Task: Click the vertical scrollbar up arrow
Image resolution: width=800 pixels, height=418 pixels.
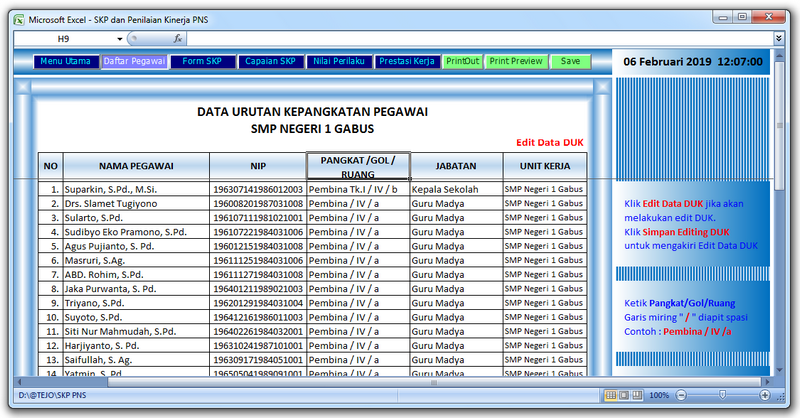Action: pos(779,55)
